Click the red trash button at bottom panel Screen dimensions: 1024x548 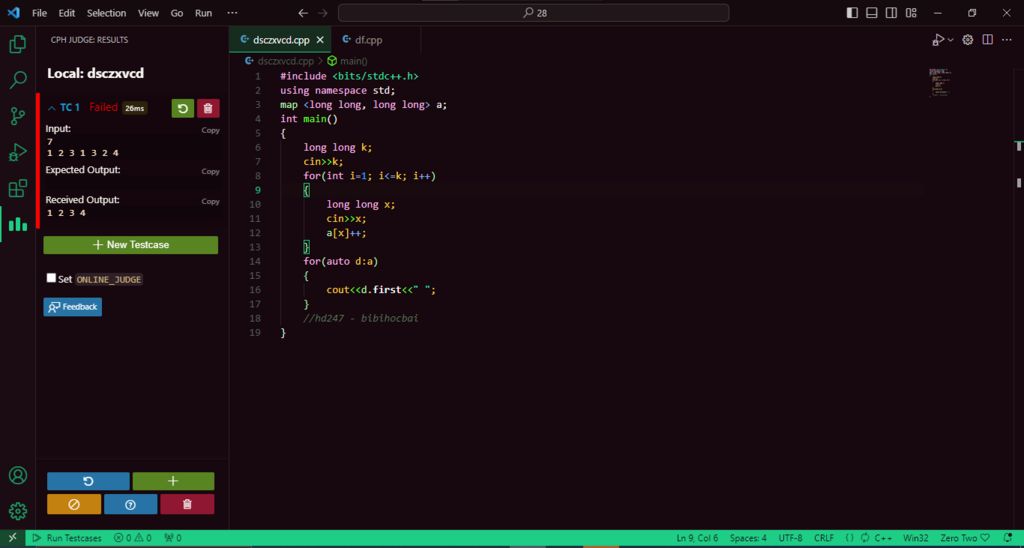187,504
